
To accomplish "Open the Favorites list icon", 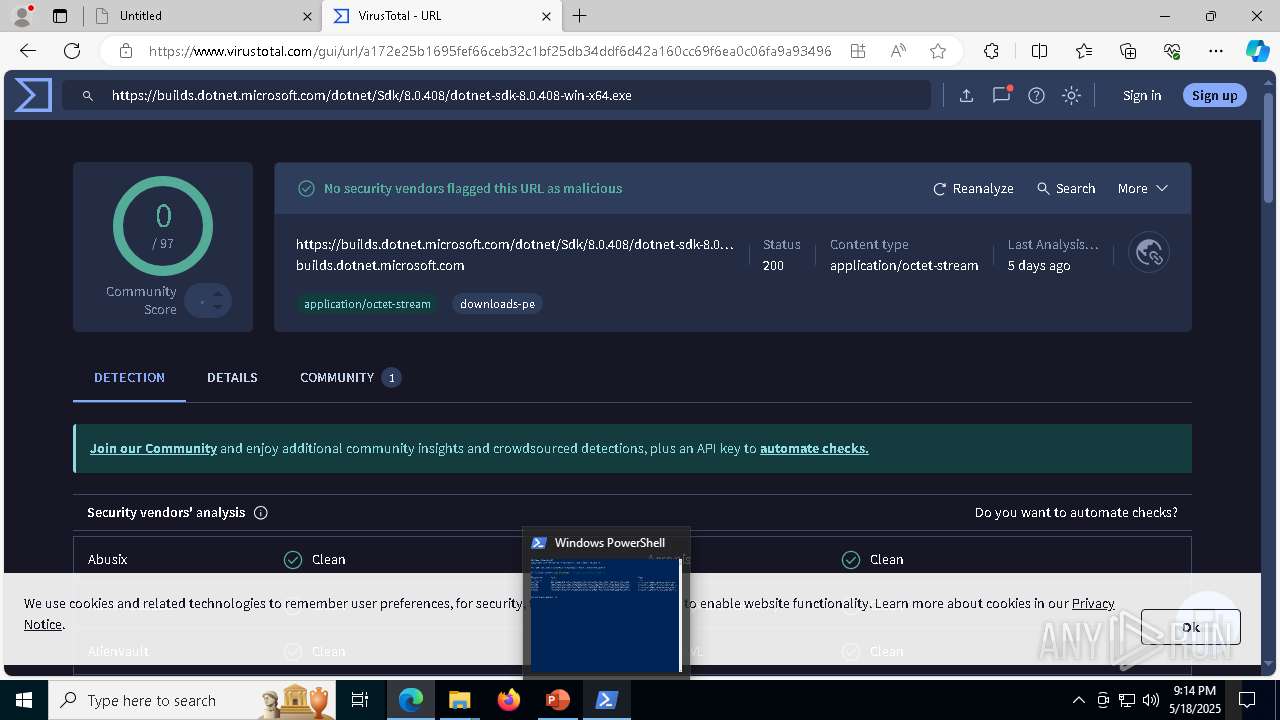I will 1084,51.
